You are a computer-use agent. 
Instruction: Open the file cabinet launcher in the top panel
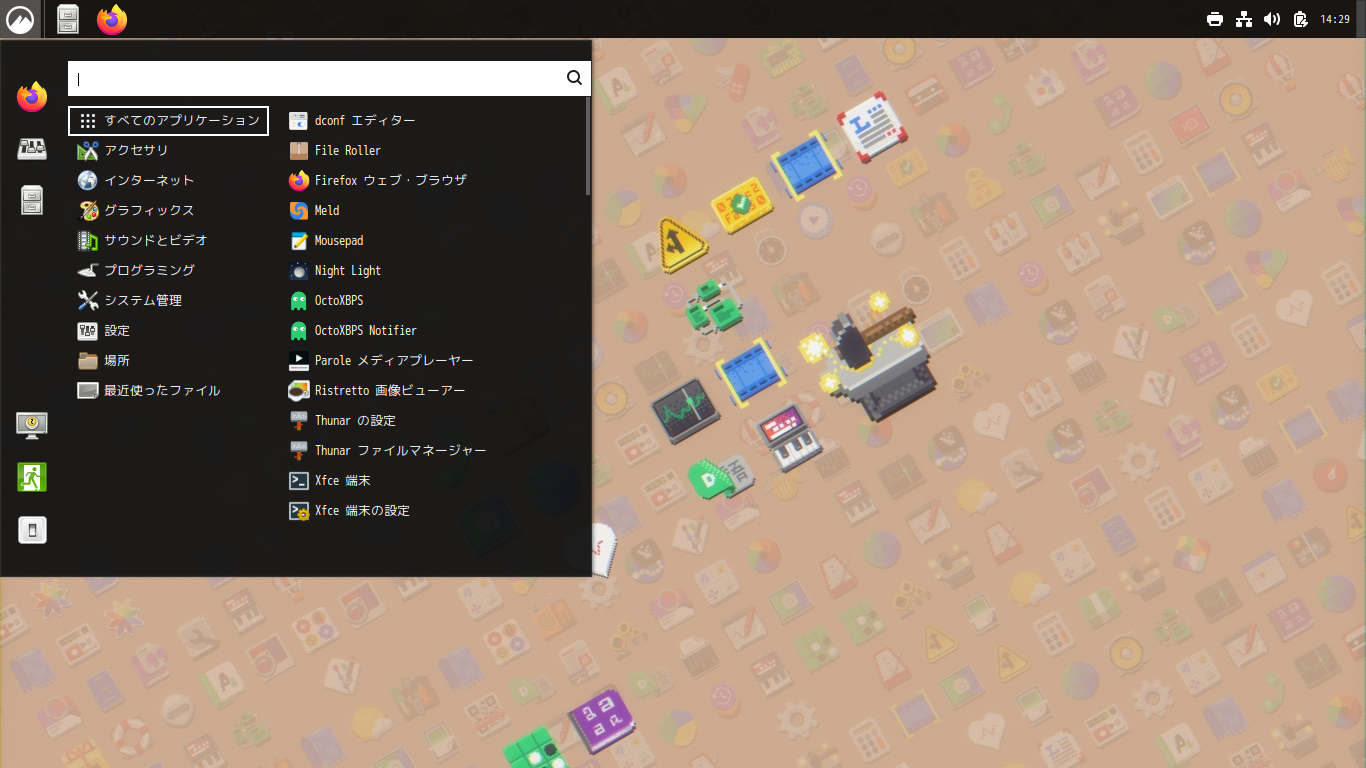point(68,19)
